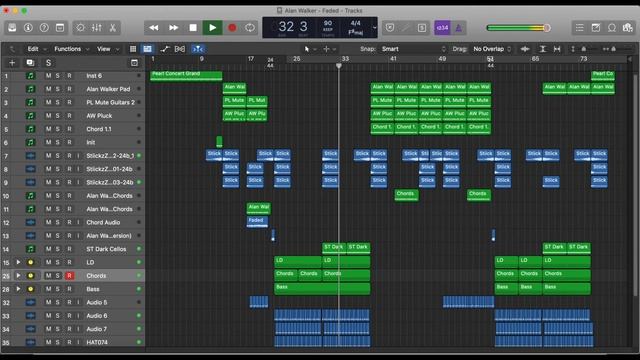Click the tempo 90 display
The width and height of the screenshot is (640, 360).
328,23
